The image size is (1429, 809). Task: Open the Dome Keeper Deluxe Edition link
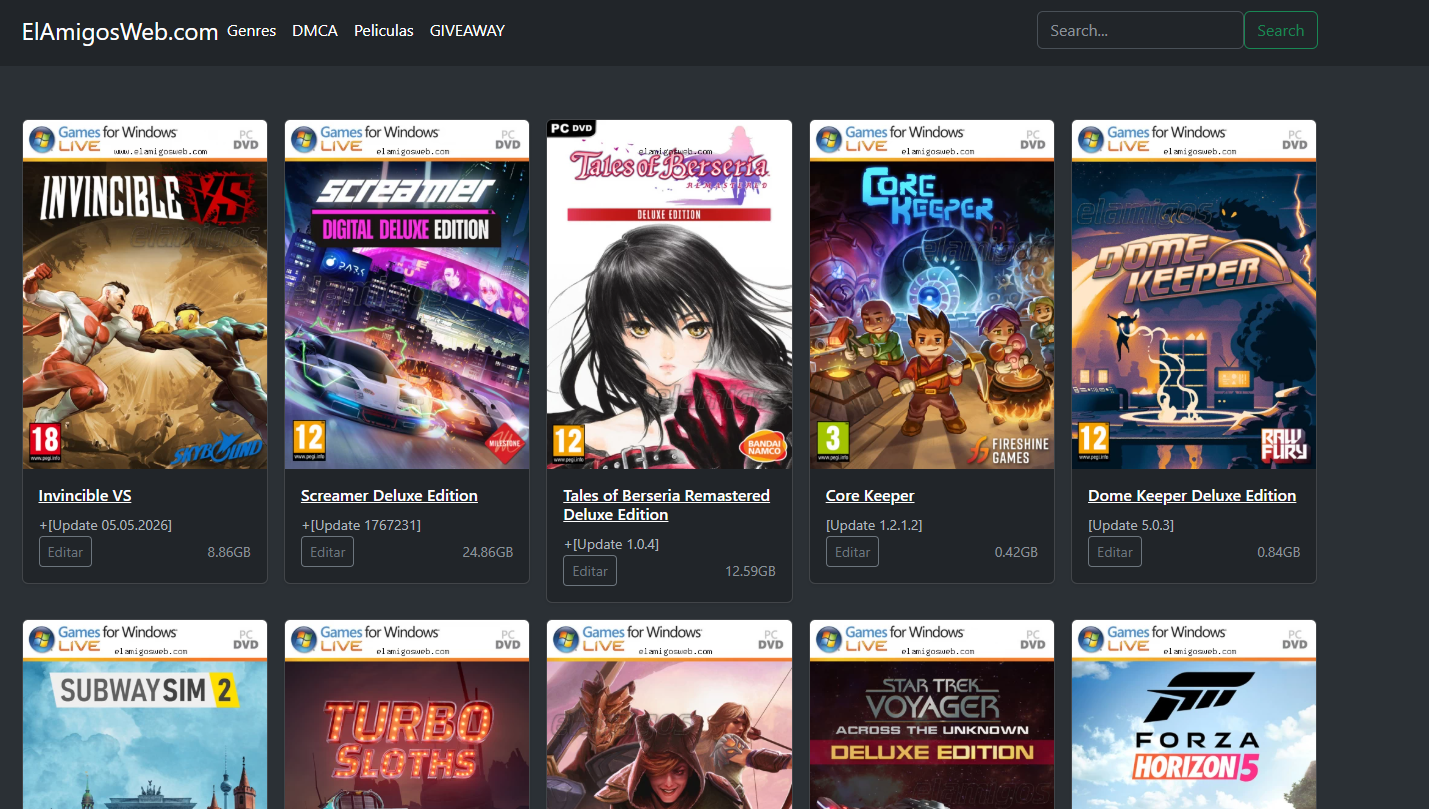point(1192,496)
